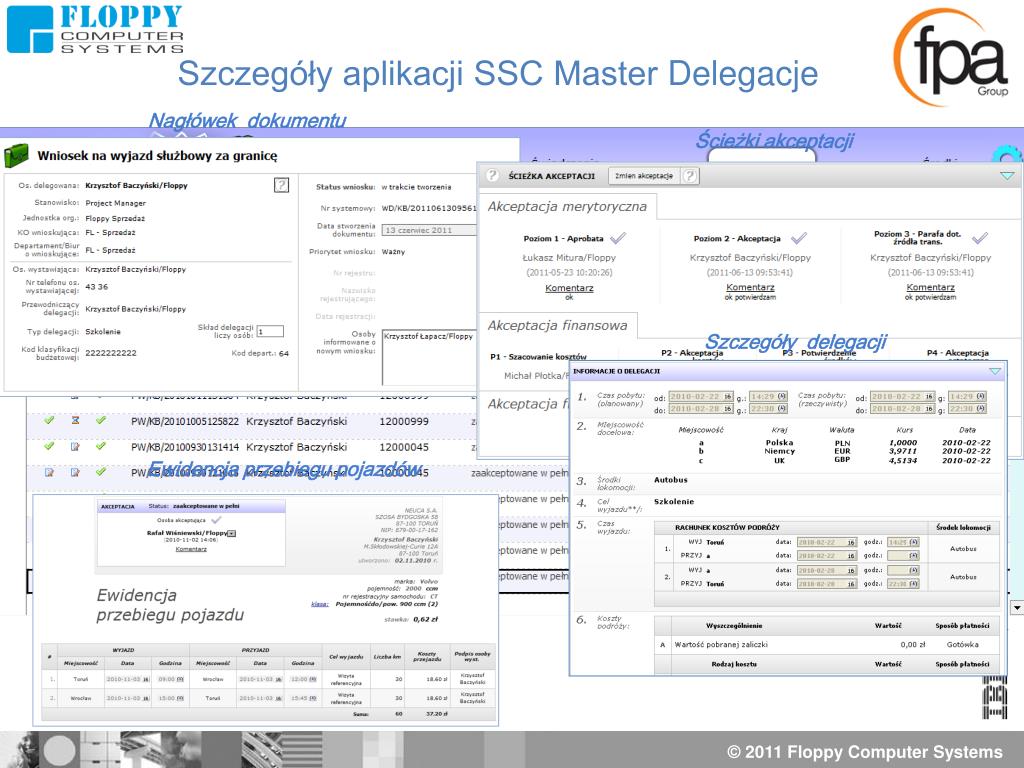Open Komentarz link in Ewidencja akceptacja box
Image resolution: width=1024 pixels, height=768 pixels.
[191, 549]
